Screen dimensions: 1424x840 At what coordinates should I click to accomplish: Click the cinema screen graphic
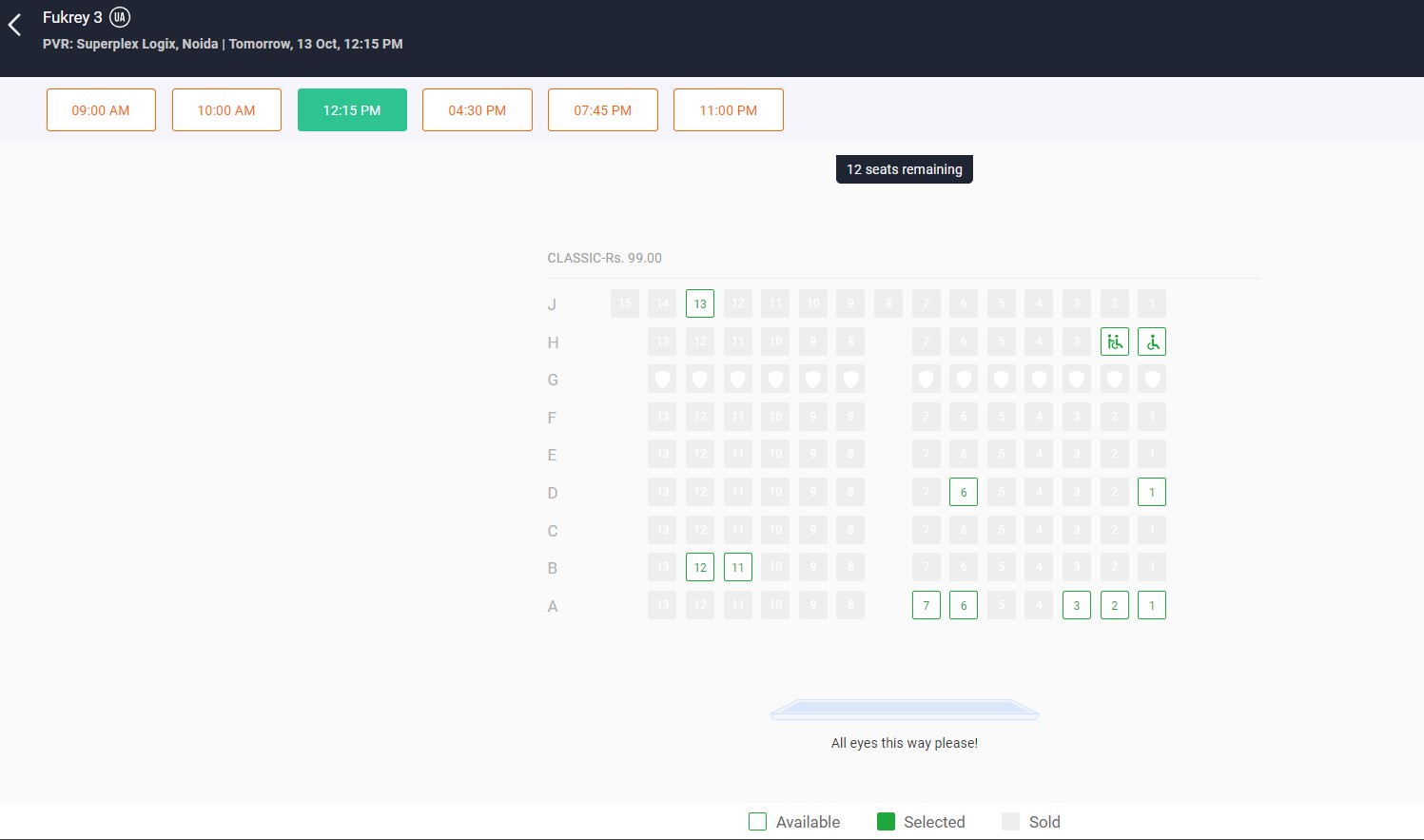coord(904,710)
